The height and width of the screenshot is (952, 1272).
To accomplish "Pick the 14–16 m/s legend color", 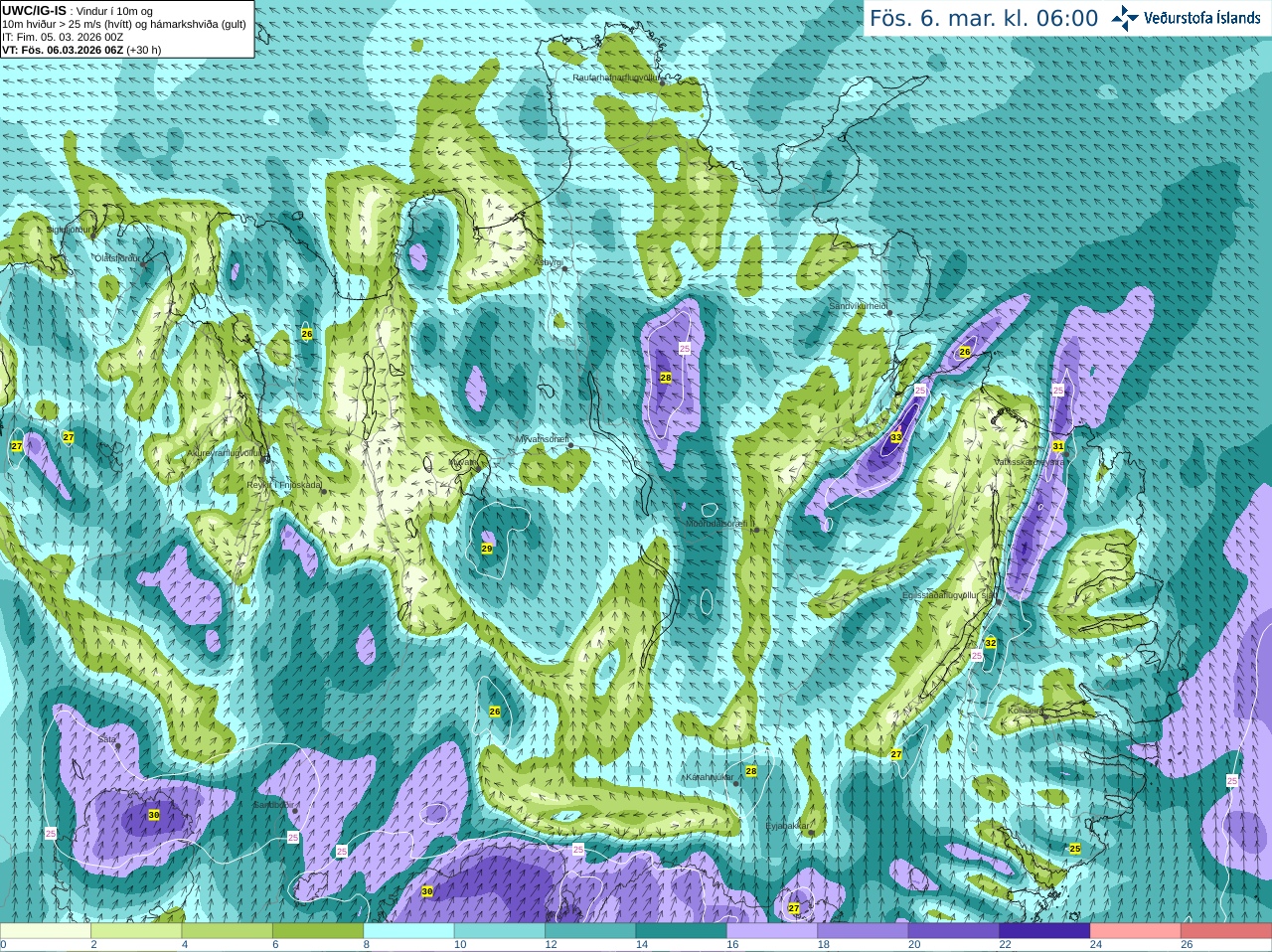I will [x=682, y=931].
